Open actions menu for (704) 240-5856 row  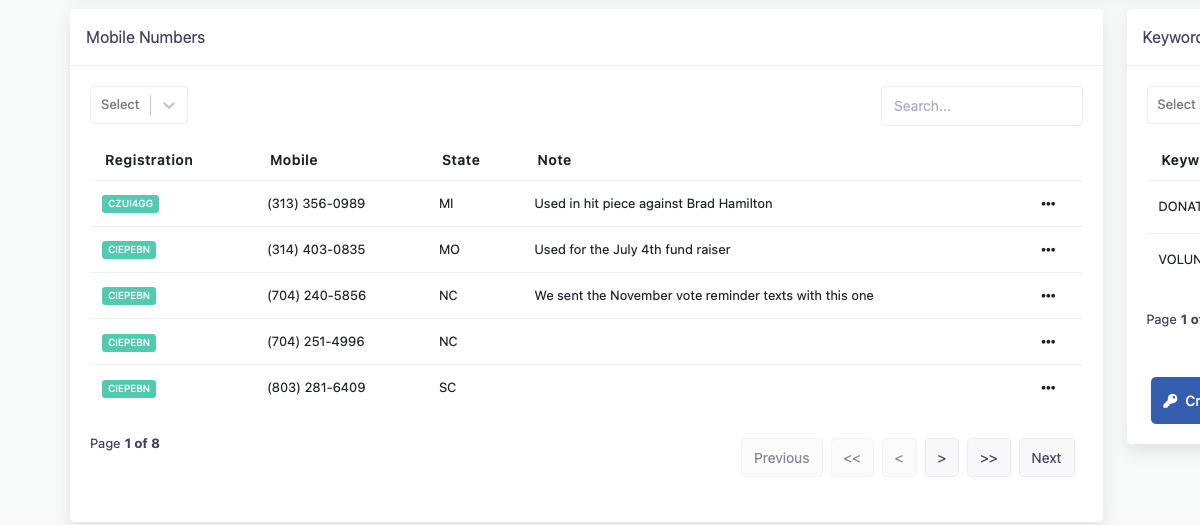point(1048,296)
